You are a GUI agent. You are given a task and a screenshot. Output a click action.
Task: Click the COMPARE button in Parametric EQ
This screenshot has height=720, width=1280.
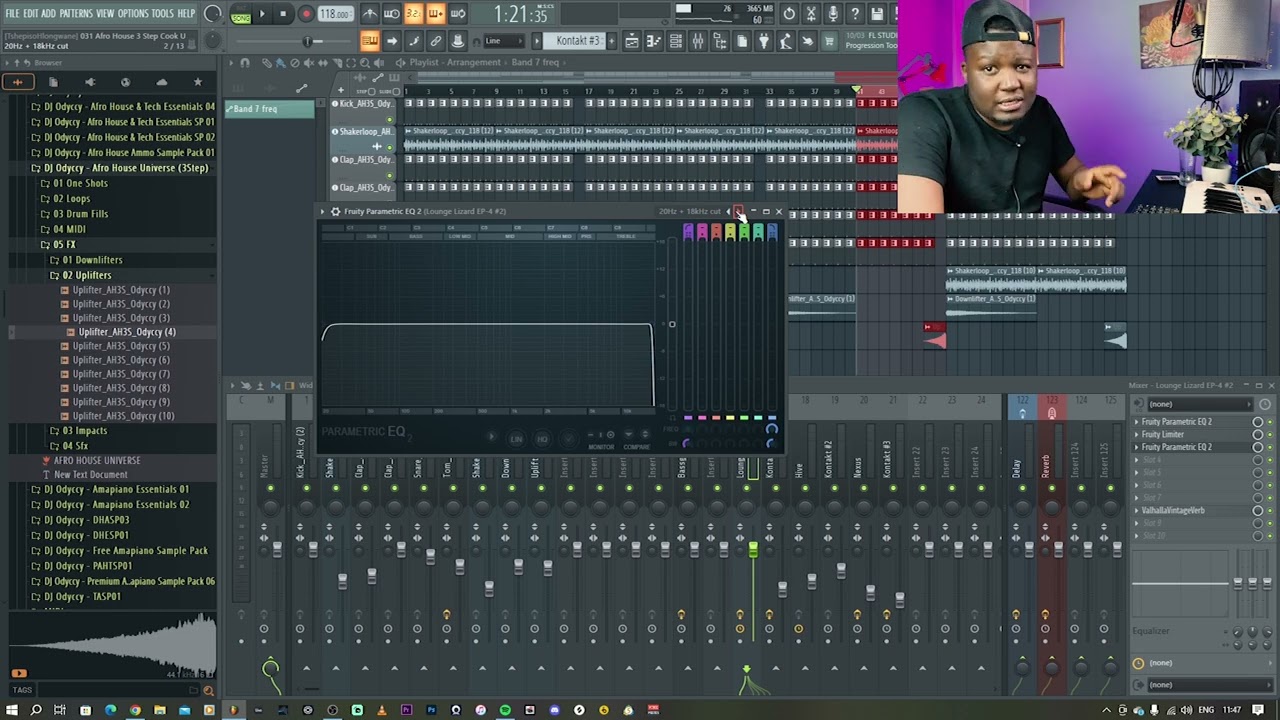point(637,447)
